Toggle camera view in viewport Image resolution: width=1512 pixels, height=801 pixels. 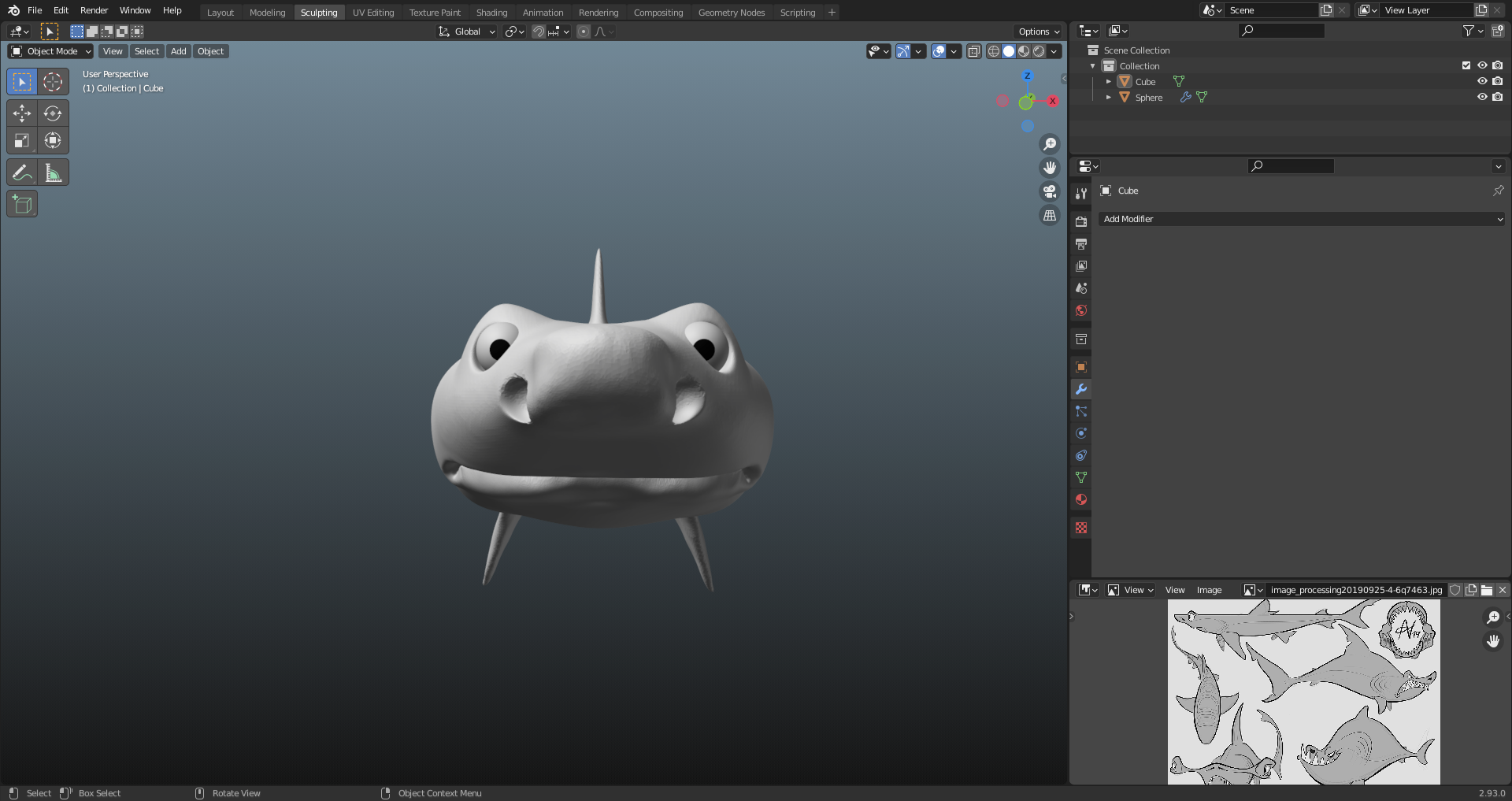(x=1050, y=191)
